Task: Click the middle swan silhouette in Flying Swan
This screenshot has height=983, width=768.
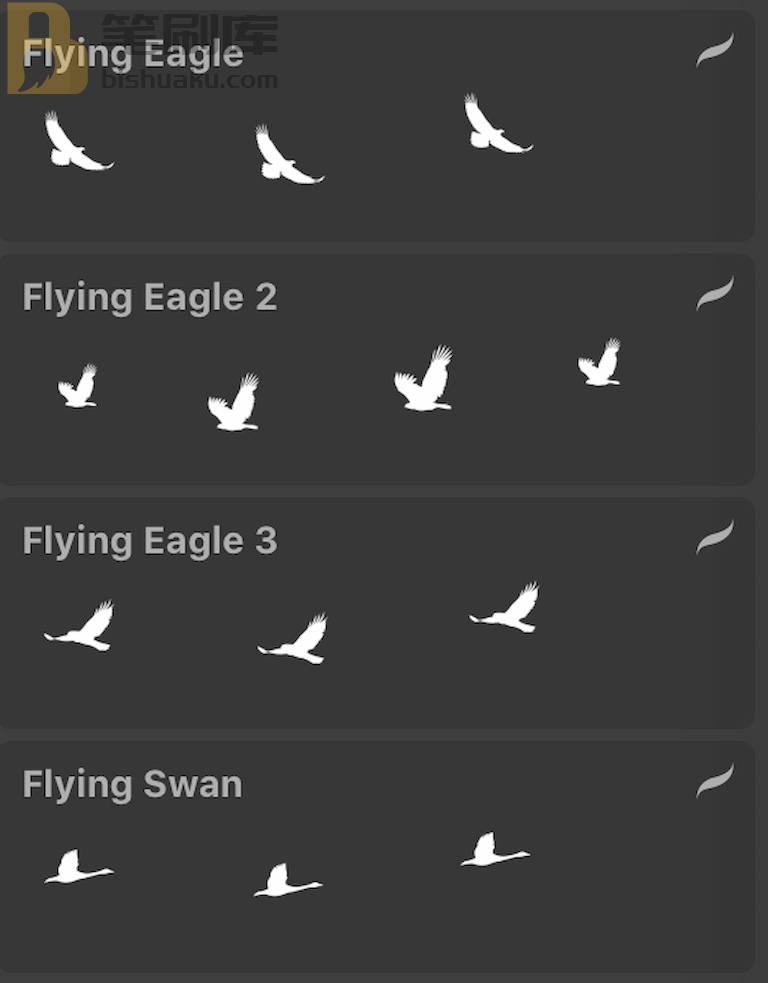Action: point(288,880)
